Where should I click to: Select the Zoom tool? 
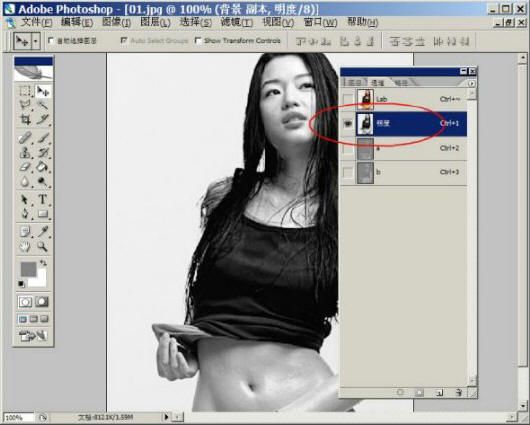(x=43, y=246)
